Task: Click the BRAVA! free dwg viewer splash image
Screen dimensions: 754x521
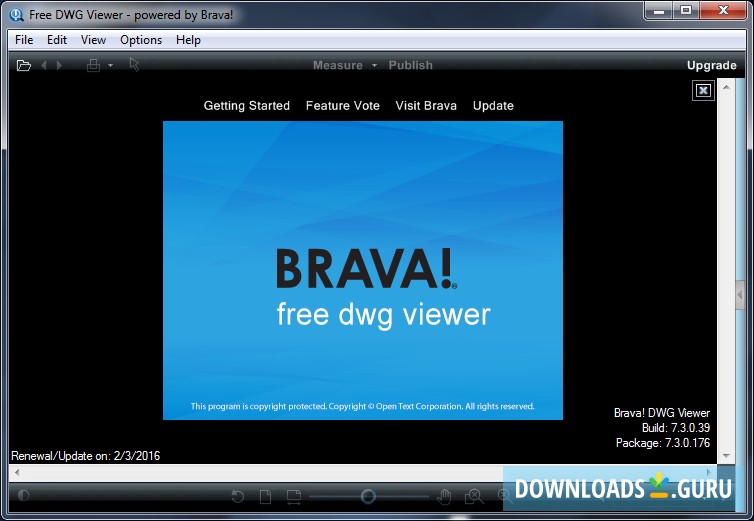Action: click(363, 270)
